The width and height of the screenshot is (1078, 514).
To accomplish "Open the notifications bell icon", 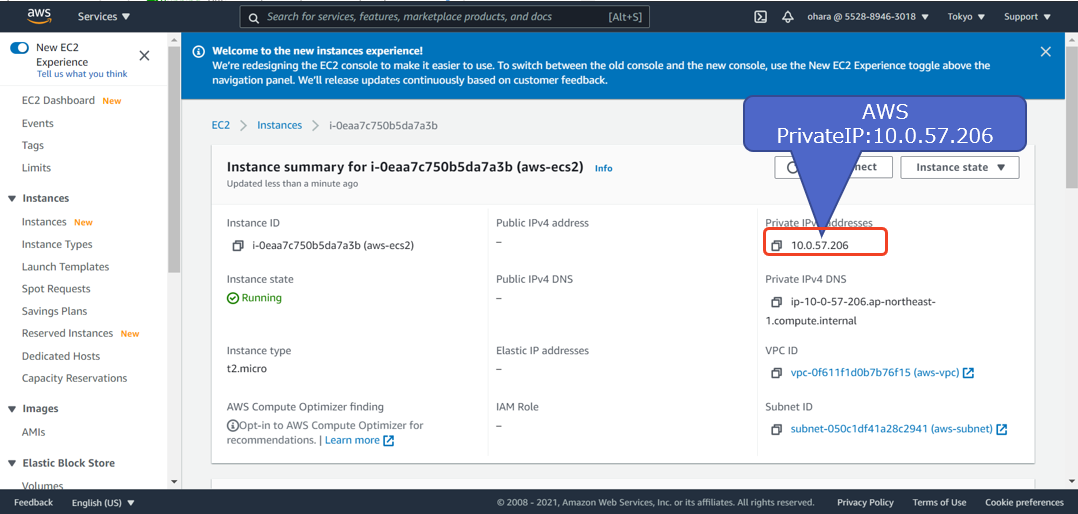I will point(788,16).
